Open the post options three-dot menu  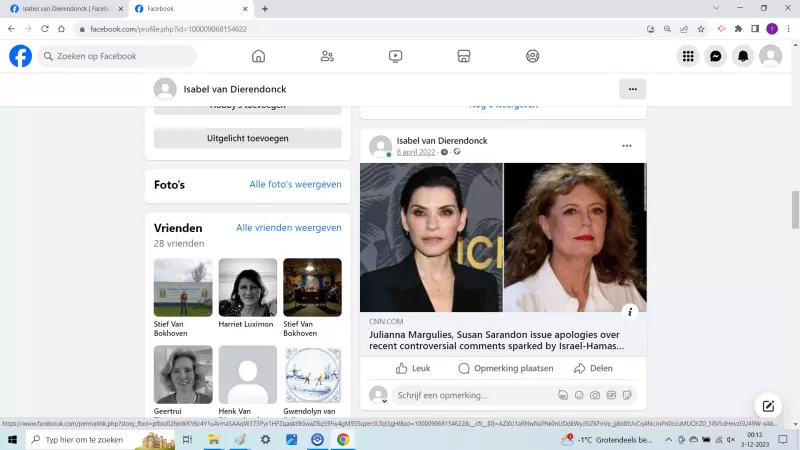point(627,146)
